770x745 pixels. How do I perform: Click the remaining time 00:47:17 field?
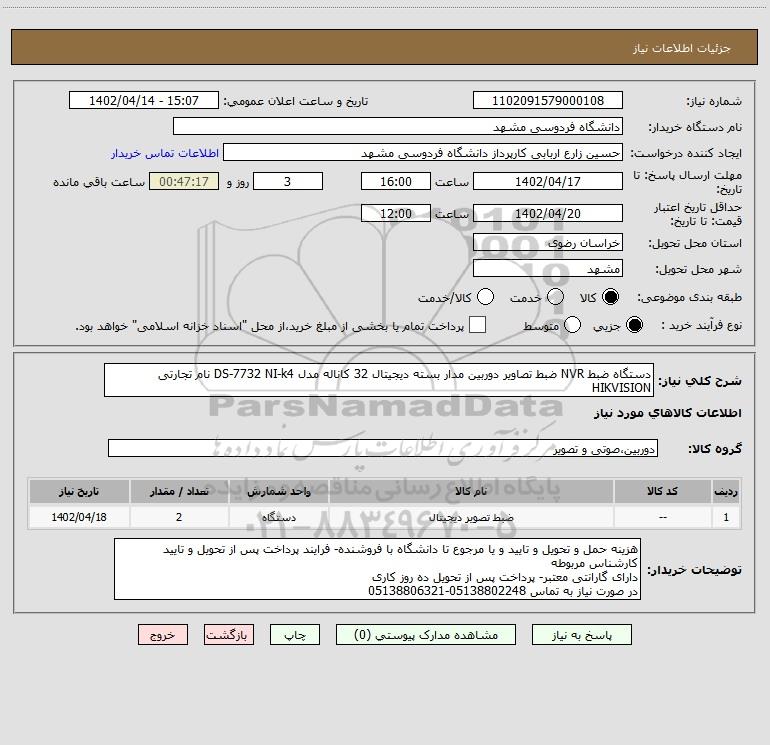click(184, 182)
